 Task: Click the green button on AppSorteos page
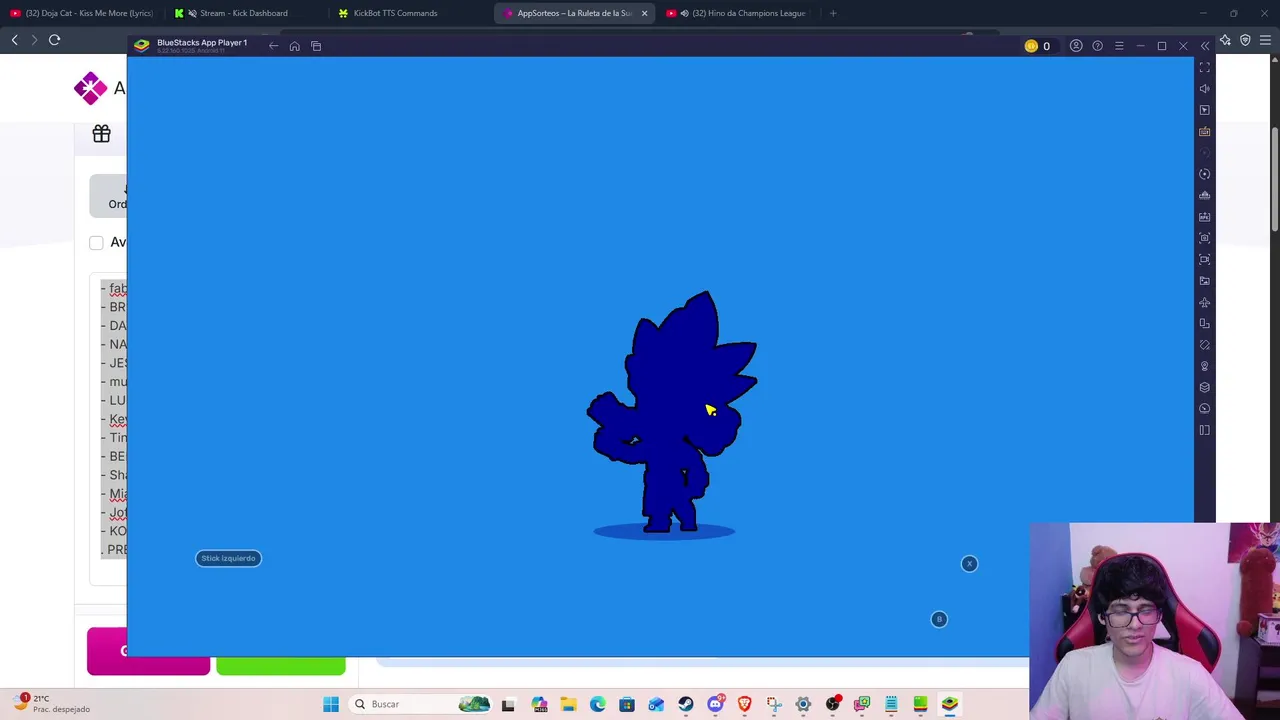coord(281,666)
